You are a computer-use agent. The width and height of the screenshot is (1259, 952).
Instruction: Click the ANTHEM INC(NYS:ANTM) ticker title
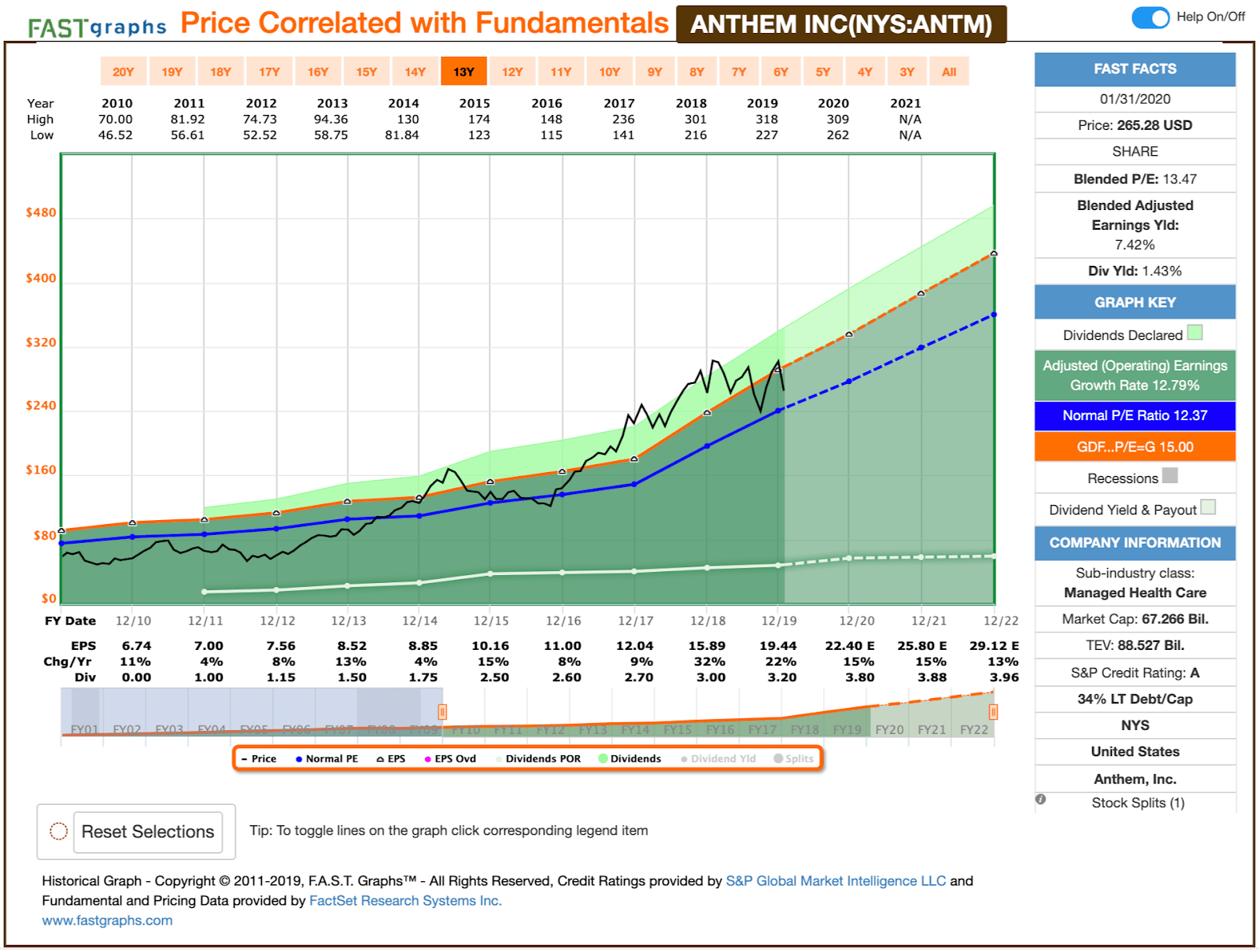pos(841,24)
